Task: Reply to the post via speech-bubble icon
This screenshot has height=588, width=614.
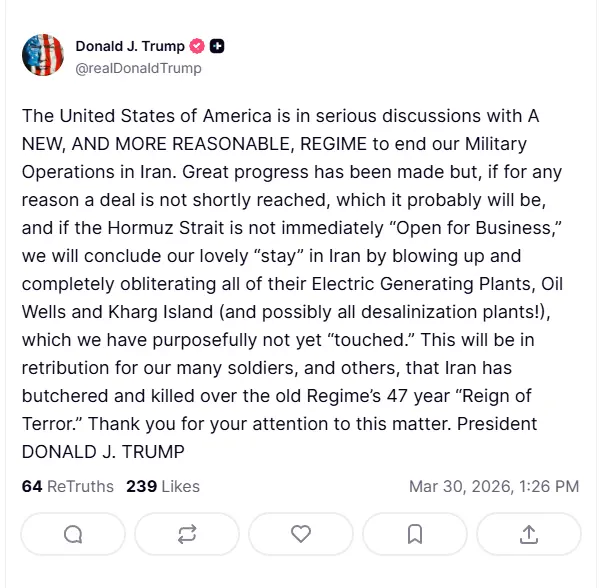Action: (73, 534)
